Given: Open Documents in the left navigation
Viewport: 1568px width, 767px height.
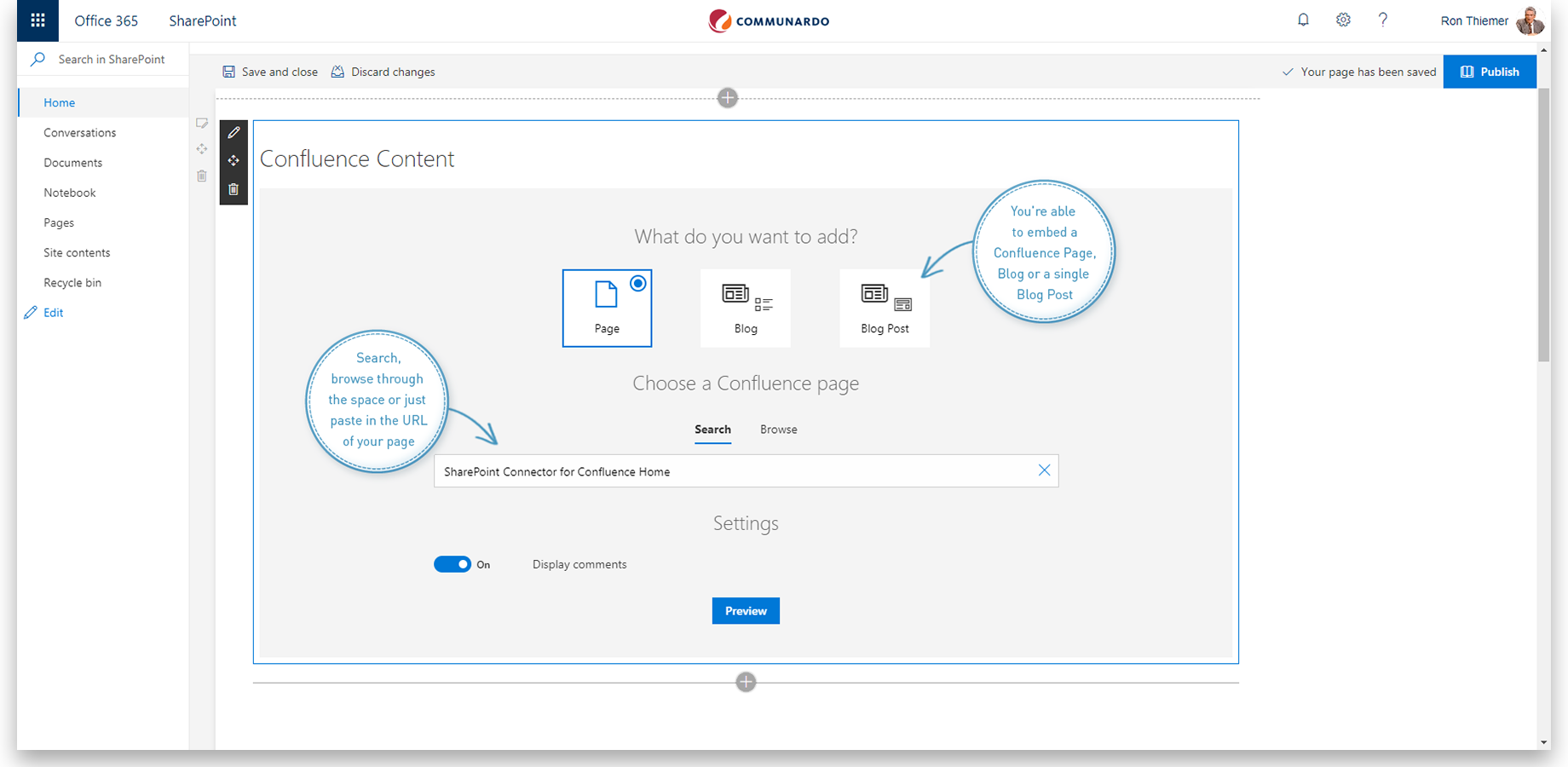Looking at the screenshot, I should point(73,162).
